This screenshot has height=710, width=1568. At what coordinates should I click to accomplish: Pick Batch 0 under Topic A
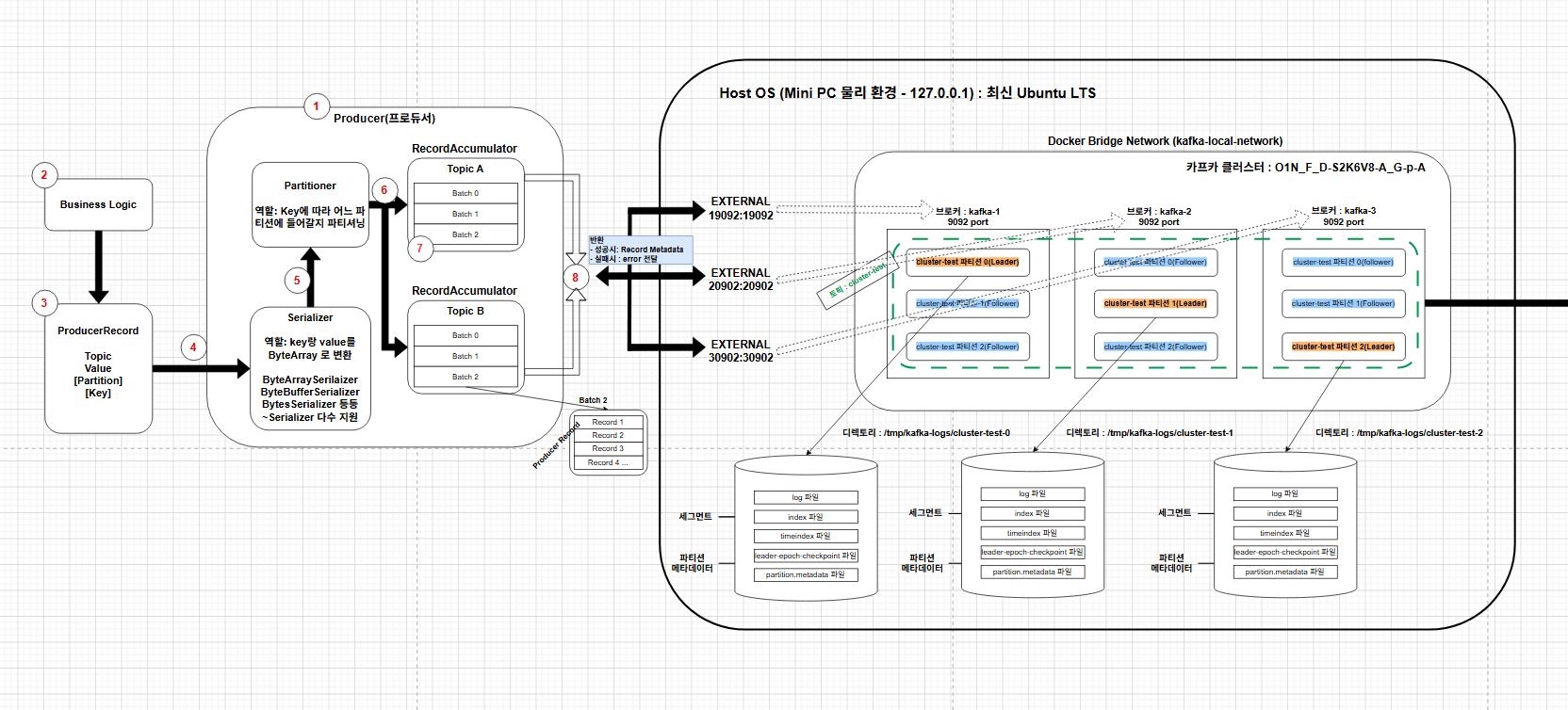pyautogui.click(x=465, y=193)
